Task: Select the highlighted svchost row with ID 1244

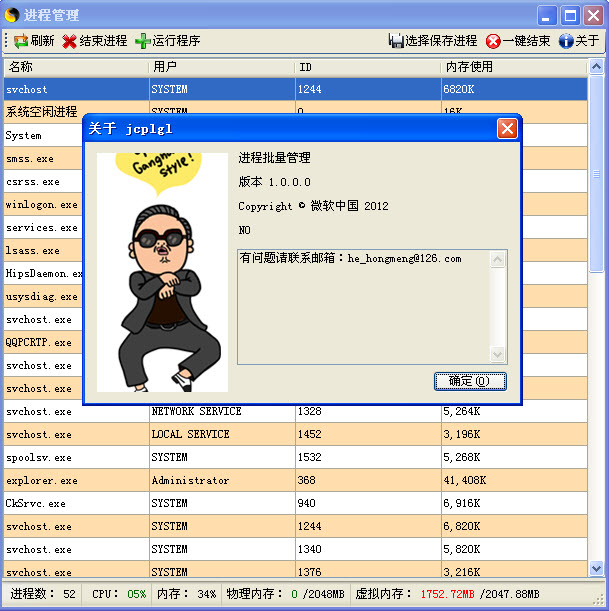Action: [x=295, y=89]
